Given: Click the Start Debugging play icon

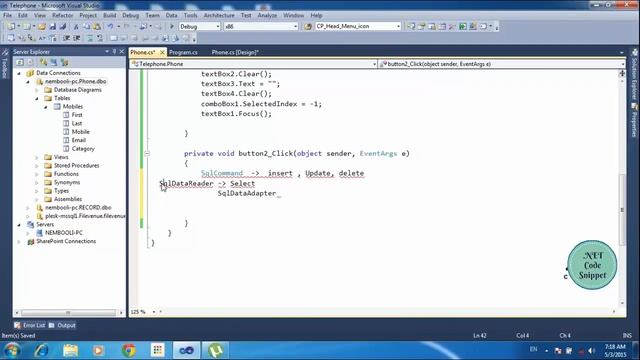Looking at the screenshot, I should 172,27.
